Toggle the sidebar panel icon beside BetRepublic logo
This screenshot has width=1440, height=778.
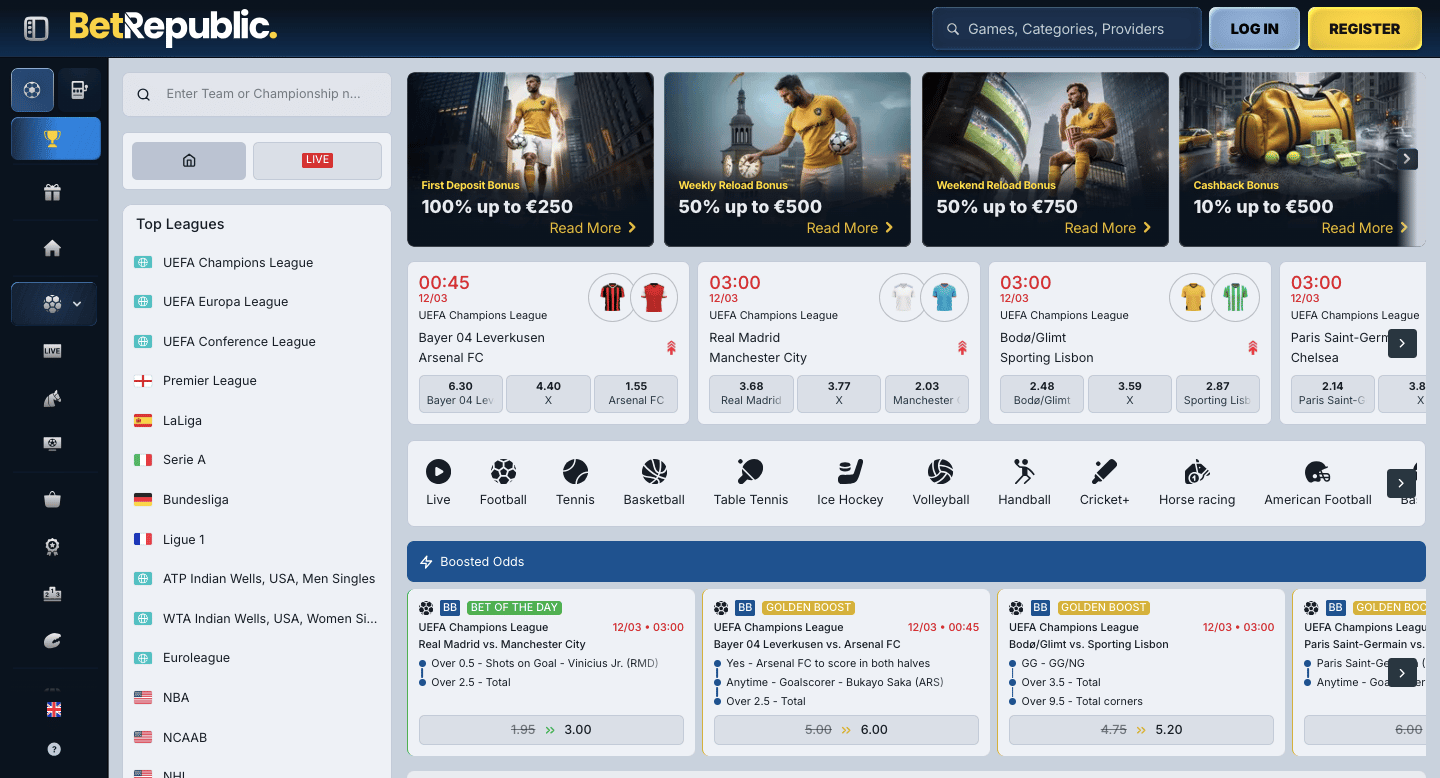(36, 29)
